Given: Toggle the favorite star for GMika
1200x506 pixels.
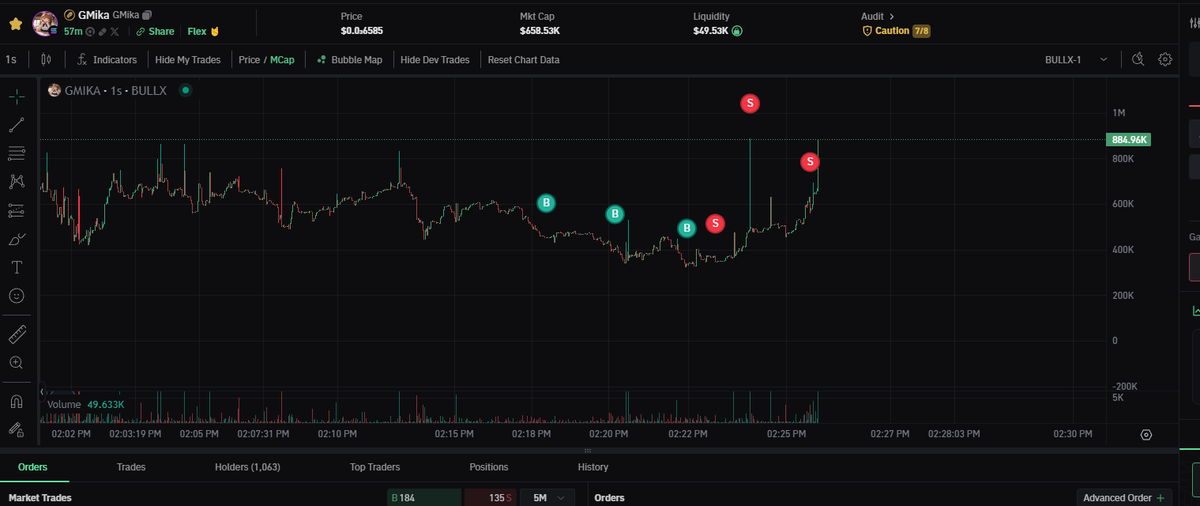Looking at the screenshot, I should coord(16,22).
